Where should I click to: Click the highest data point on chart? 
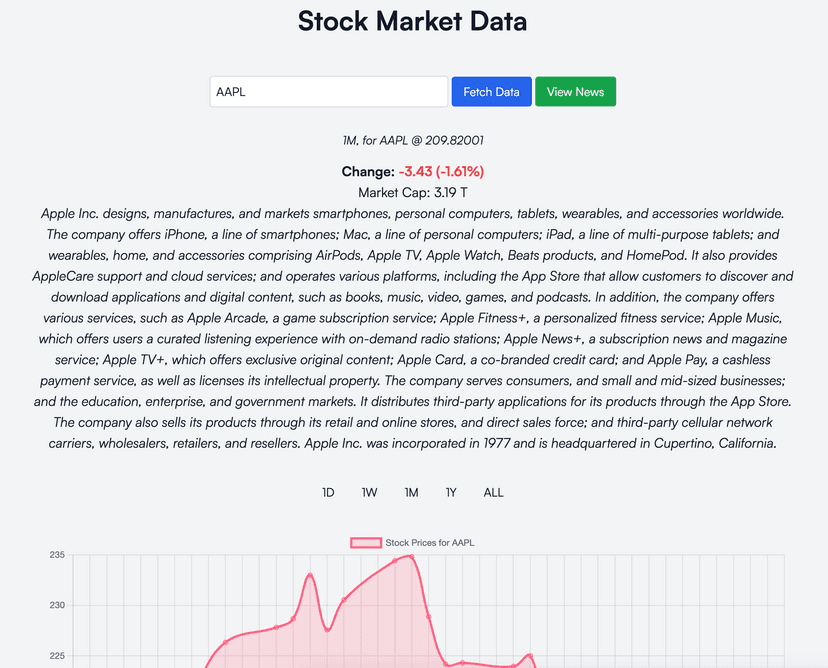point(411,557)
